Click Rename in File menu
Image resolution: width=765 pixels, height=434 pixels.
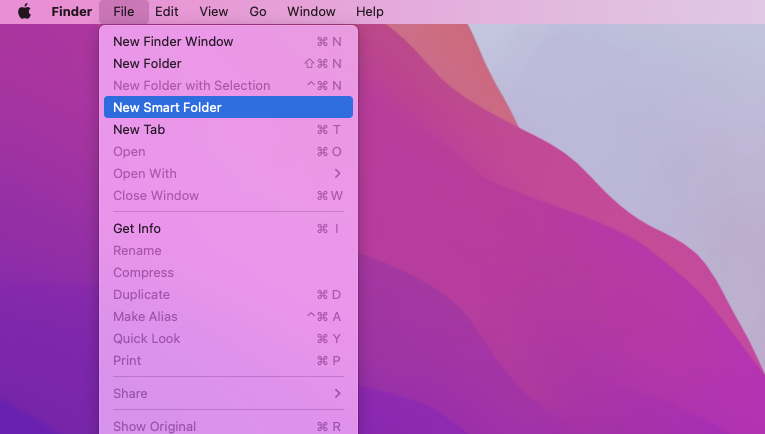(228, 251)
